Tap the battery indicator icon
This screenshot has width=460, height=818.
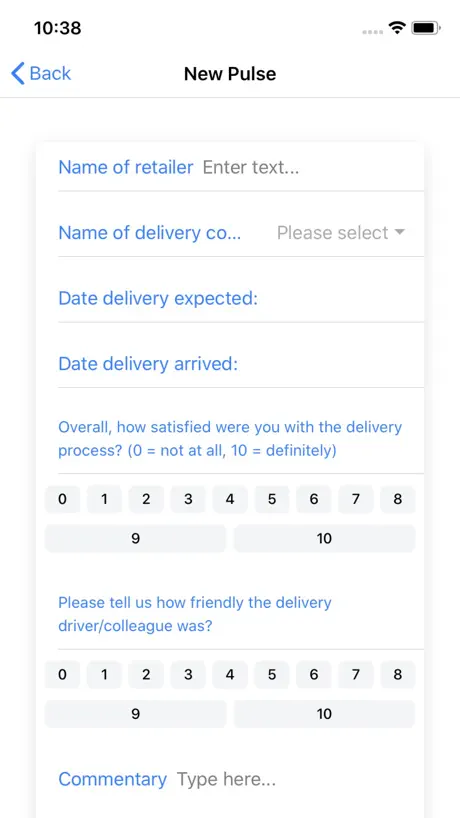(x=426, y=28)
